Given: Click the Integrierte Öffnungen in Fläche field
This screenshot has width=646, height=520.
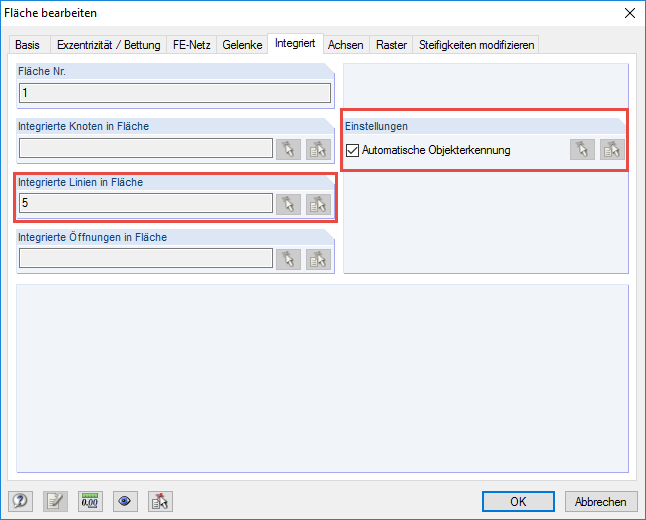Looking at the screenshot, I should click(146, 258).
